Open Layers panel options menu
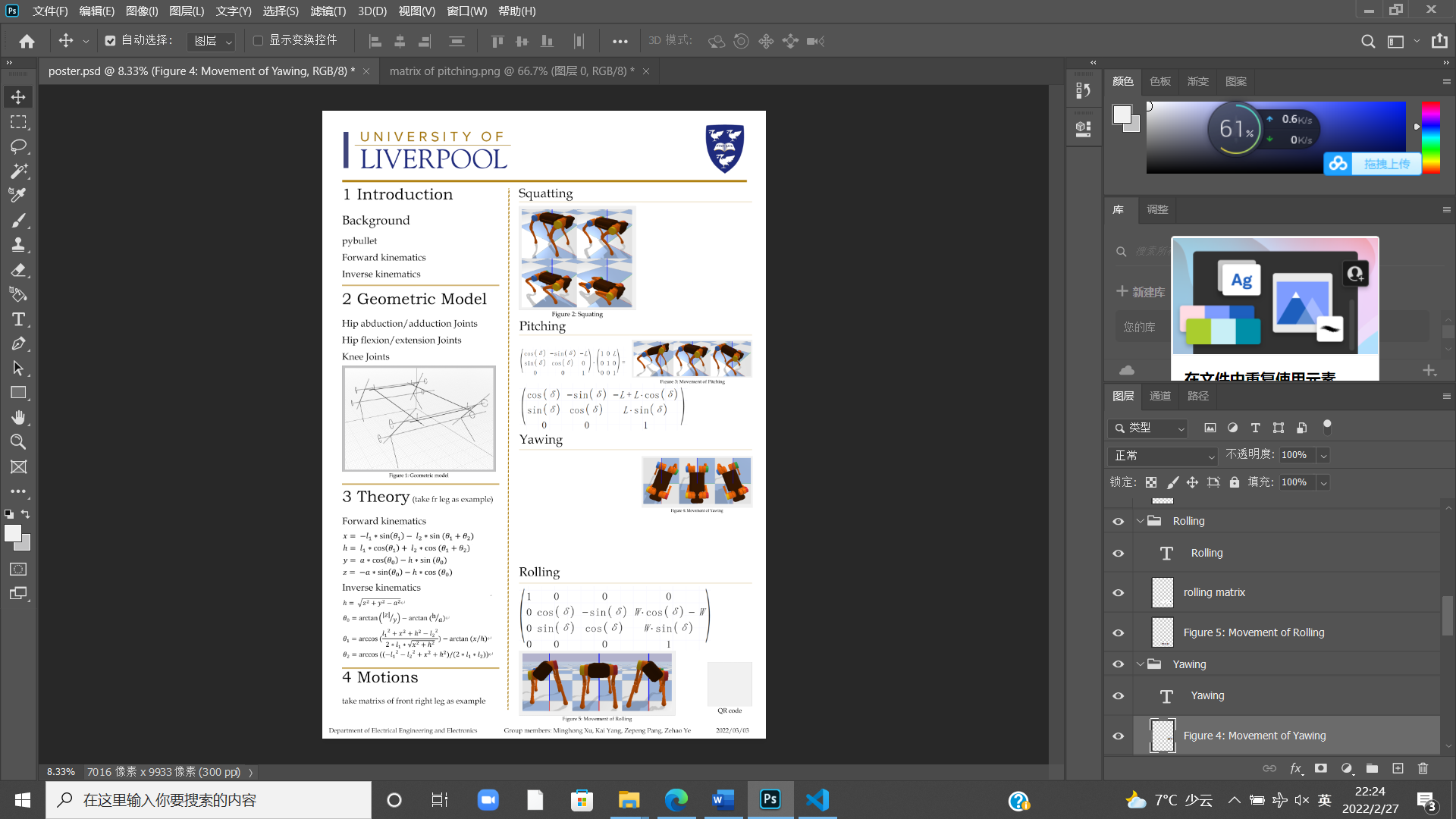The image size is (1456, 819). [1445, 396]
